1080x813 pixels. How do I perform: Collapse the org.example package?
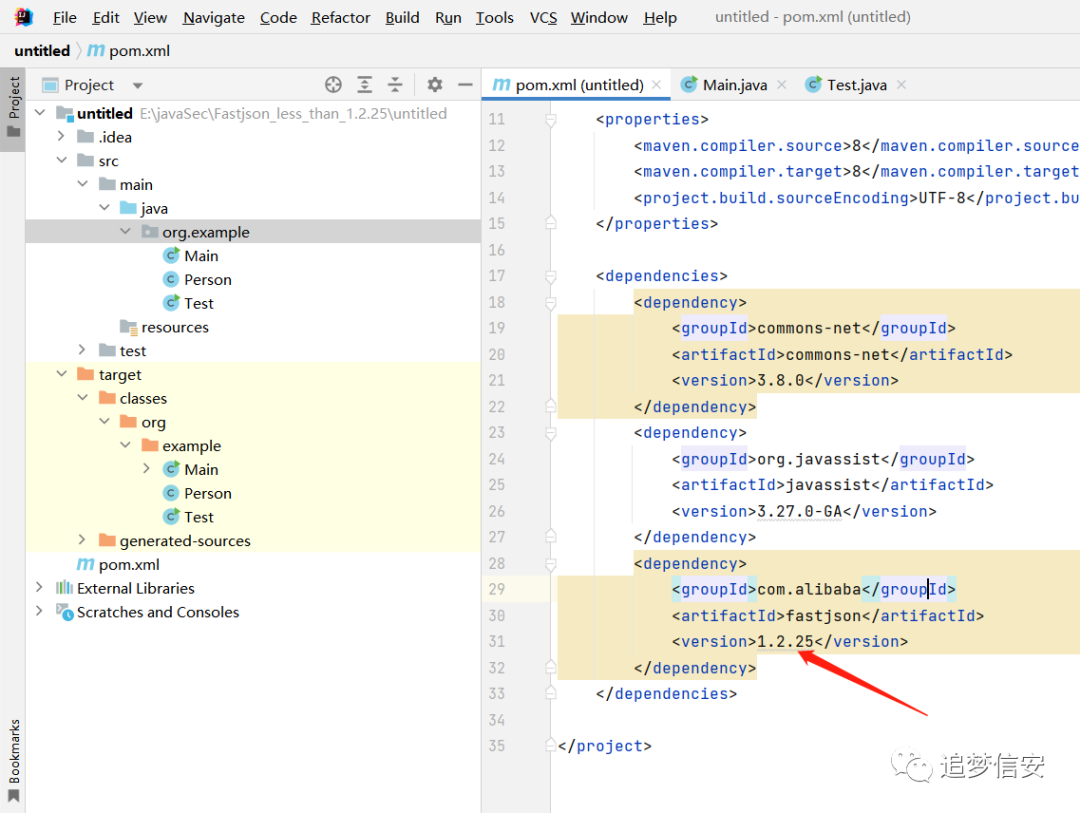click(125, 231)
